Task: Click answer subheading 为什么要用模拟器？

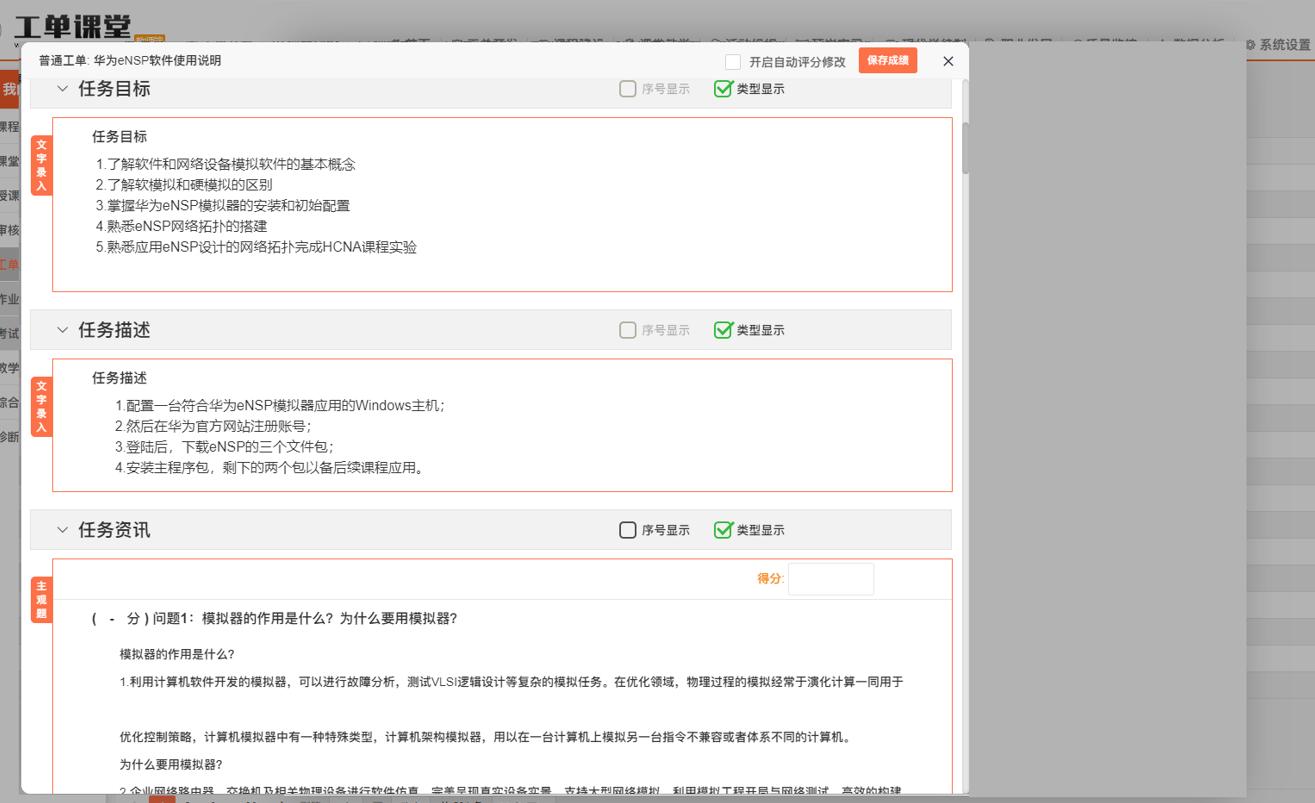Action: pos(171,765)
